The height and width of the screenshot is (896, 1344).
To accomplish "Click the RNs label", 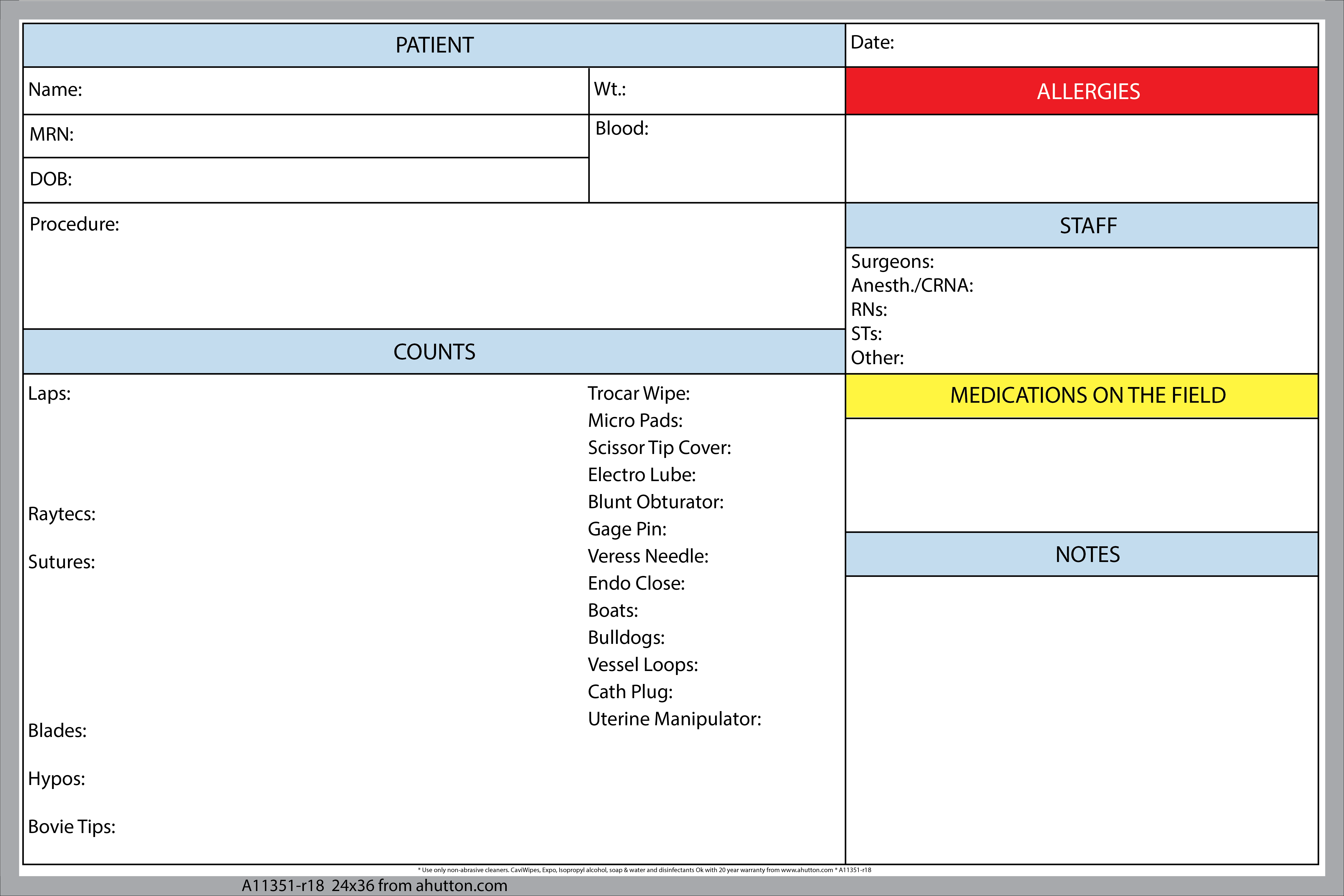I will coord(869,310).
